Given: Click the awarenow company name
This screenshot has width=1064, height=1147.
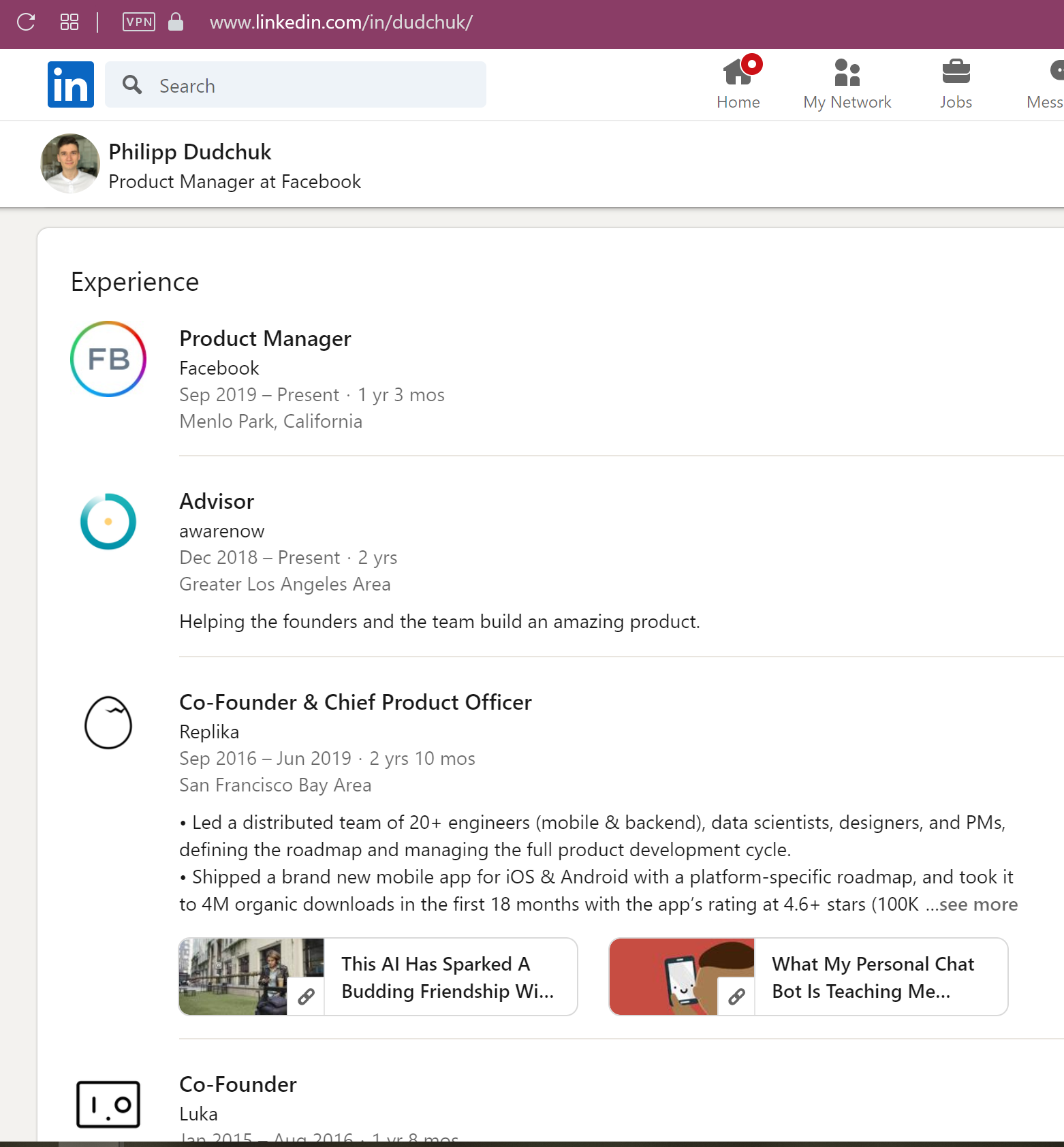Looking at the screenshot, I should [222, 531].
